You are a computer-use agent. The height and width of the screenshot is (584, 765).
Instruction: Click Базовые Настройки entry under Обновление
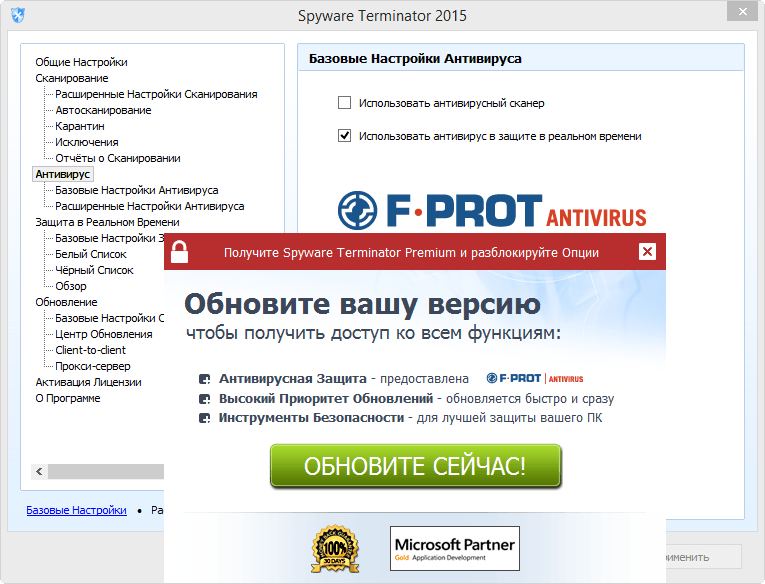pyautogui.click(x=109, y=318)
